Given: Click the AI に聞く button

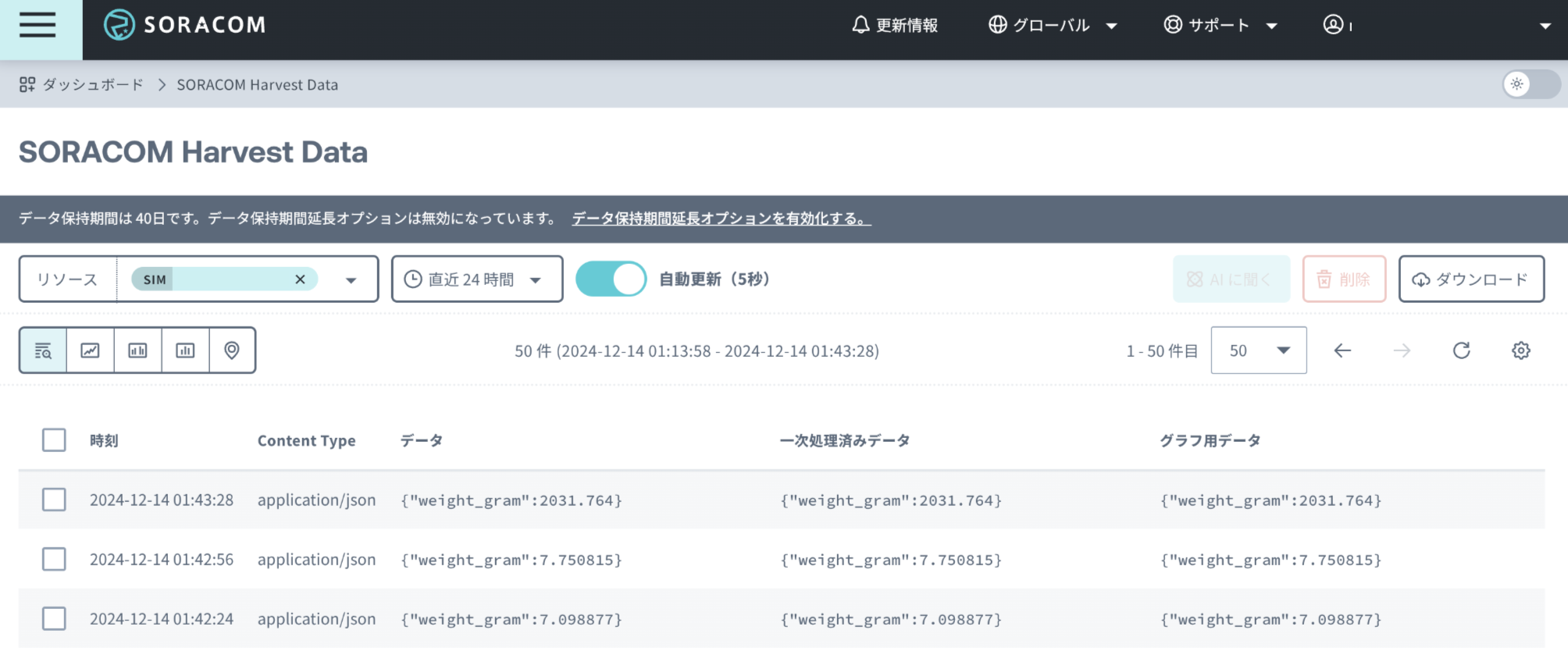Looking at the screenshot, I should pos(1231,279).
